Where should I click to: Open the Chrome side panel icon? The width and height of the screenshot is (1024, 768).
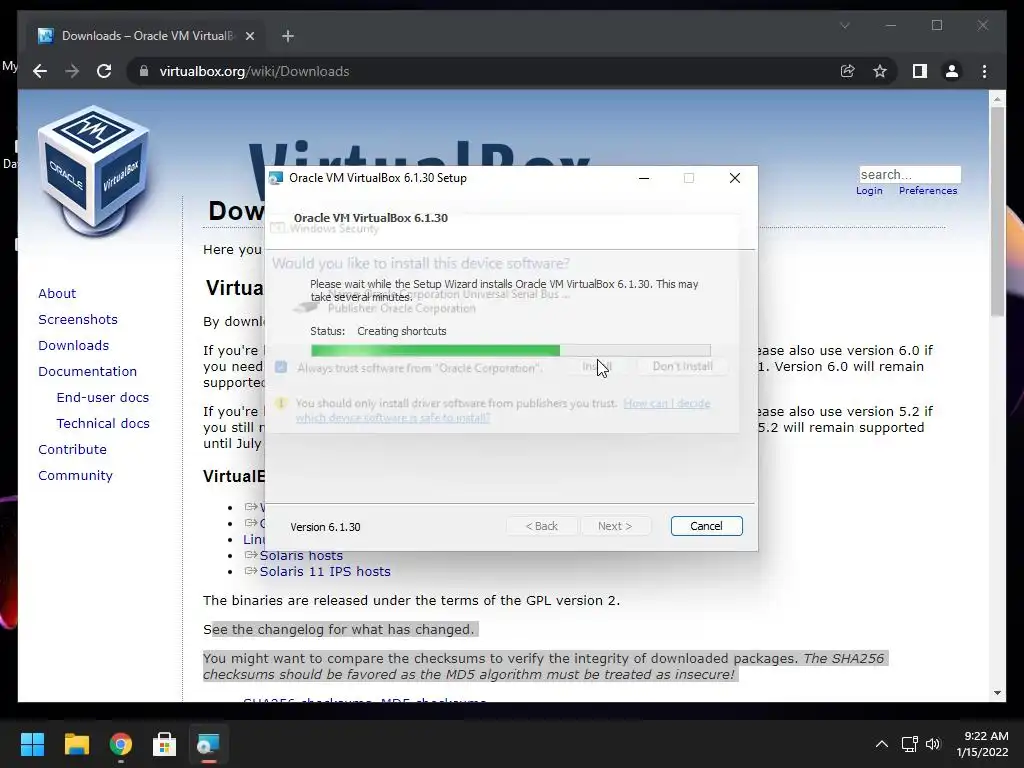(920, 71)
